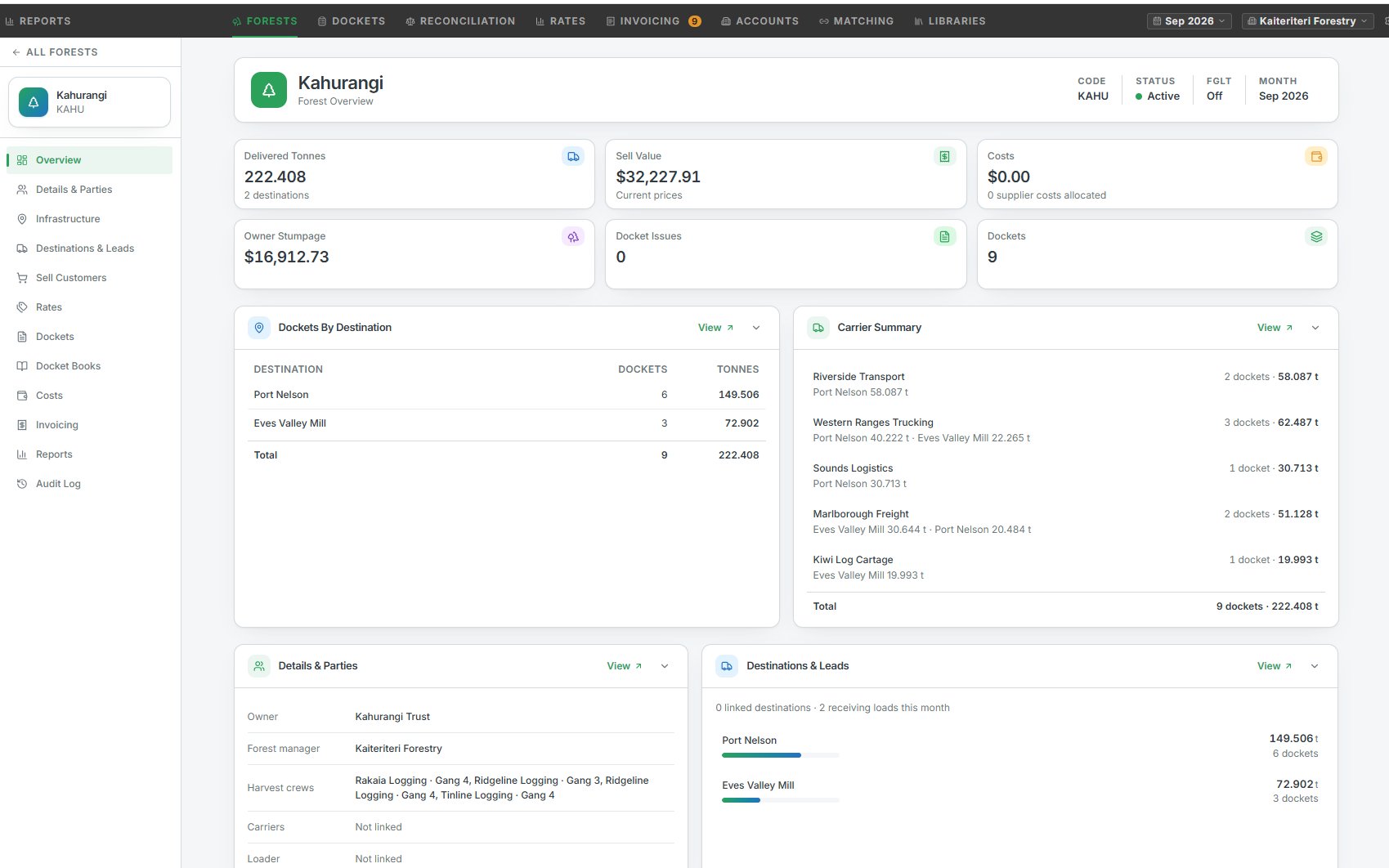Click the Eves Valley Mill progress bar

[780, 800]
